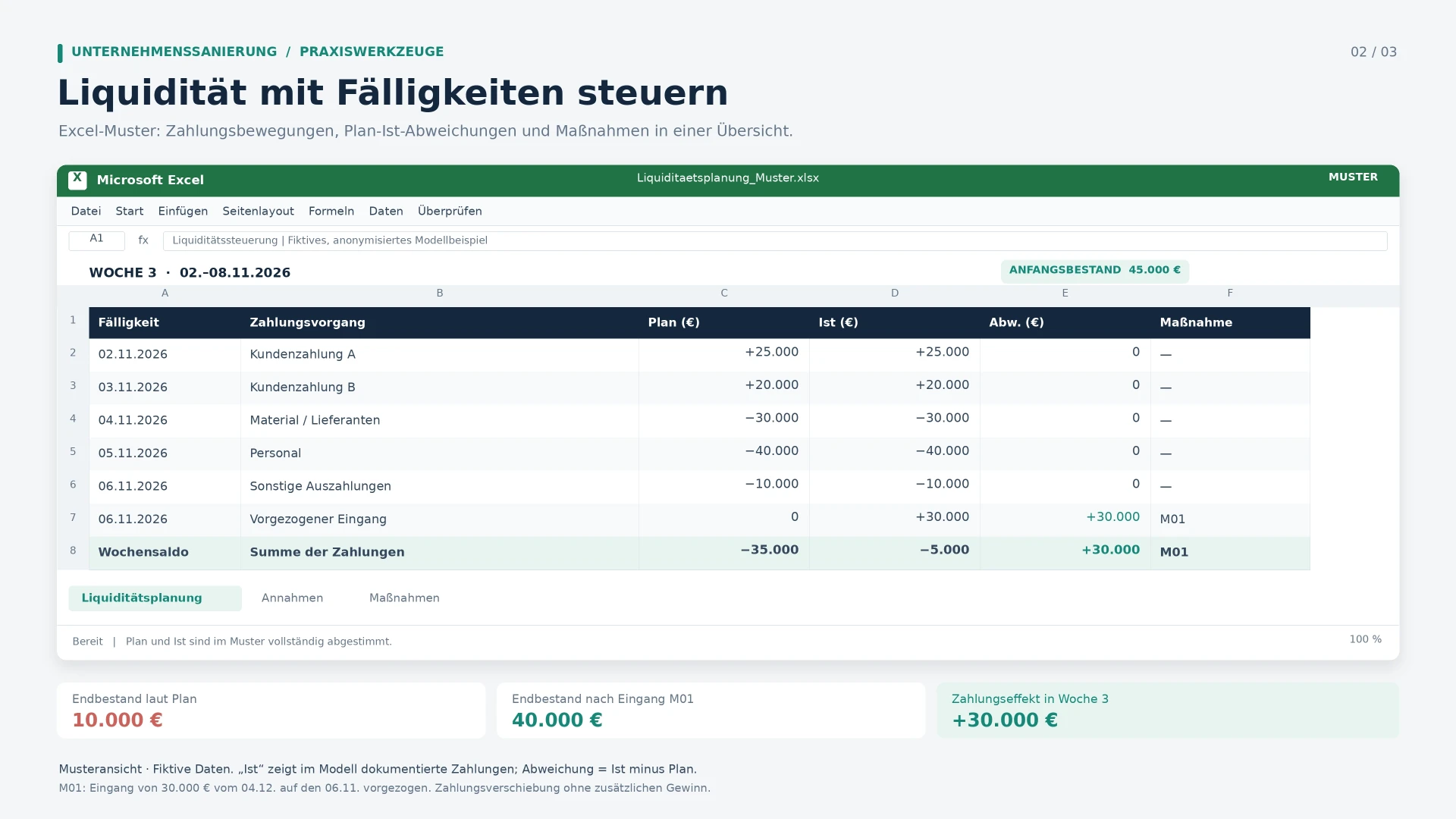Screen dimensions: 1456x819
Task: Click the Ist total −5.000
Action: (x=895, y=552)
